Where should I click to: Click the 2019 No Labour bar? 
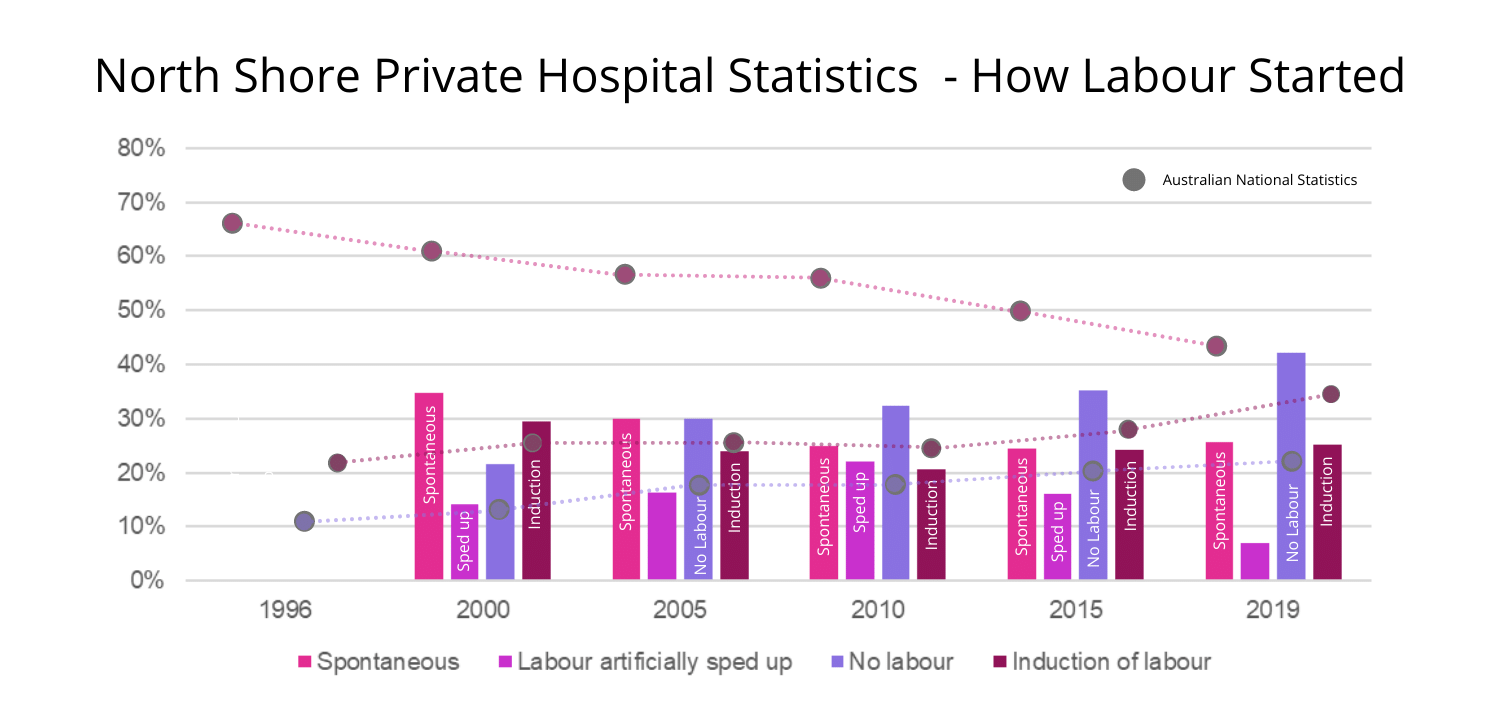pos(1291,466)
